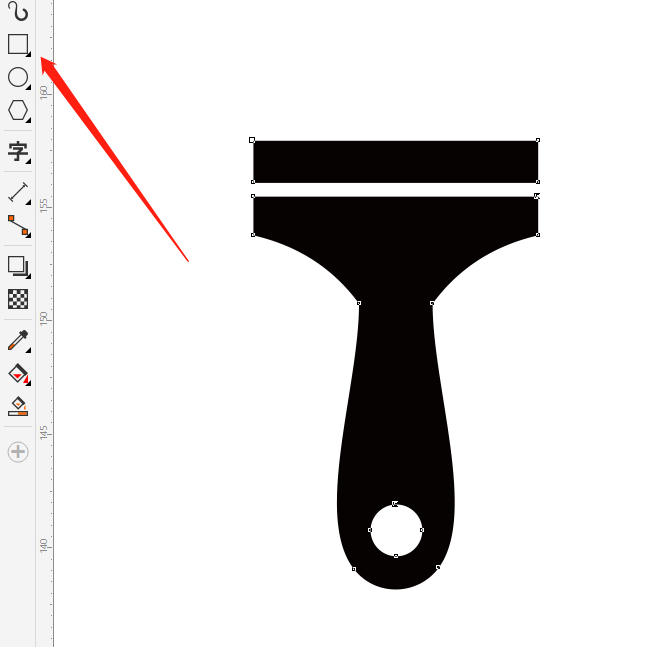Viewport: 666px width, 647px height.
Task: Select the Smart Fill tool
Action: pos(18,407)
